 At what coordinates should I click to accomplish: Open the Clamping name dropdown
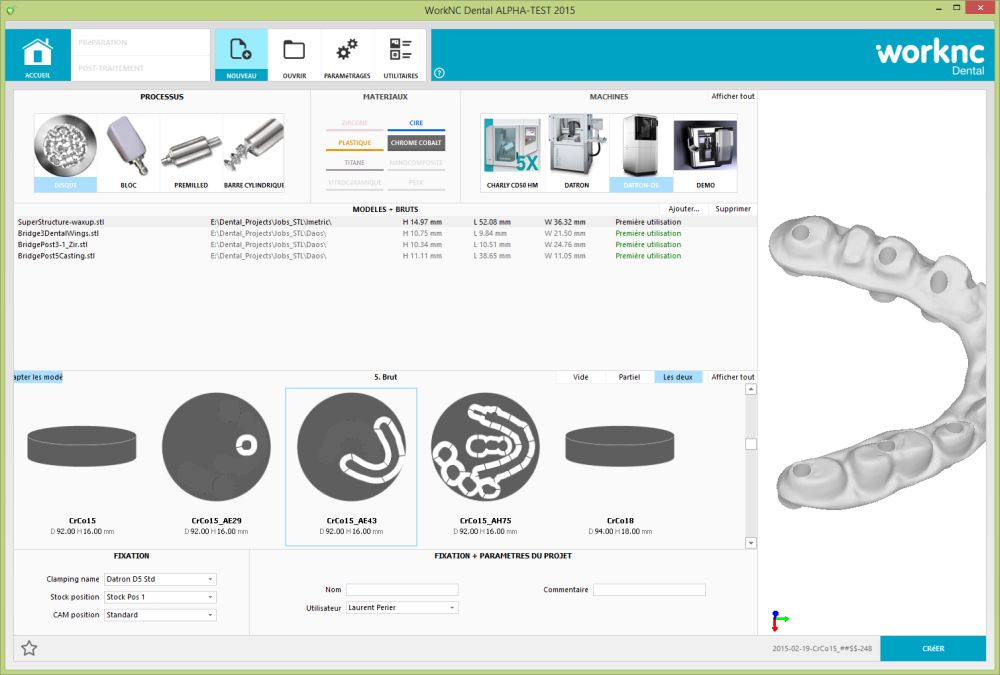pyautogui.click(x=160, y=579)
